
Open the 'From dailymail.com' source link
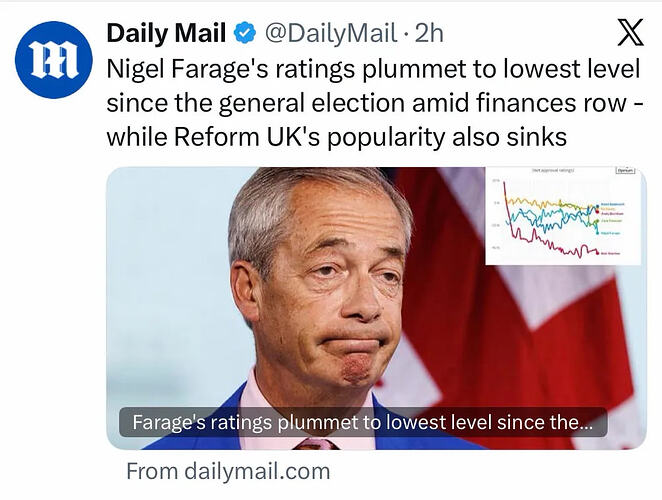(228, 471)
